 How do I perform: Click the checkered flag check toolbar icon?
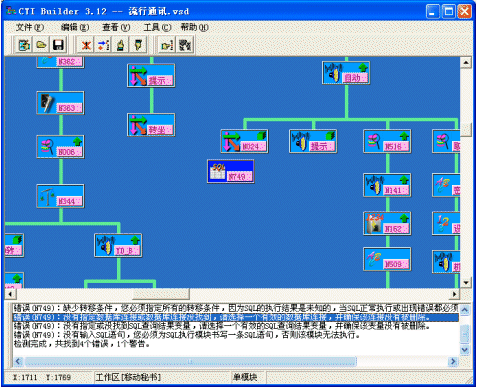click(185, 45)
